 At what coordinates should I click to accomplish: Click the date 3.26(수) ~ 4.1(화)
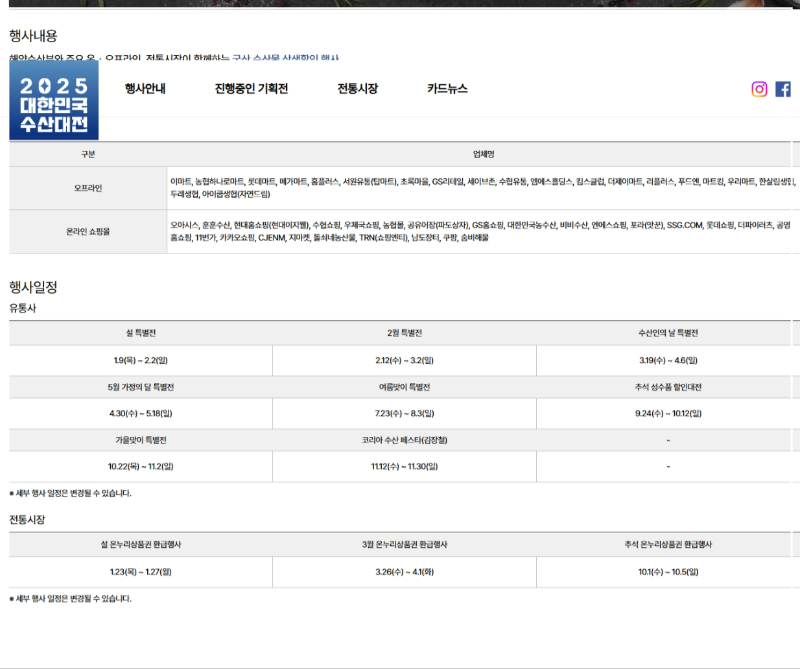tap(404, 572)
